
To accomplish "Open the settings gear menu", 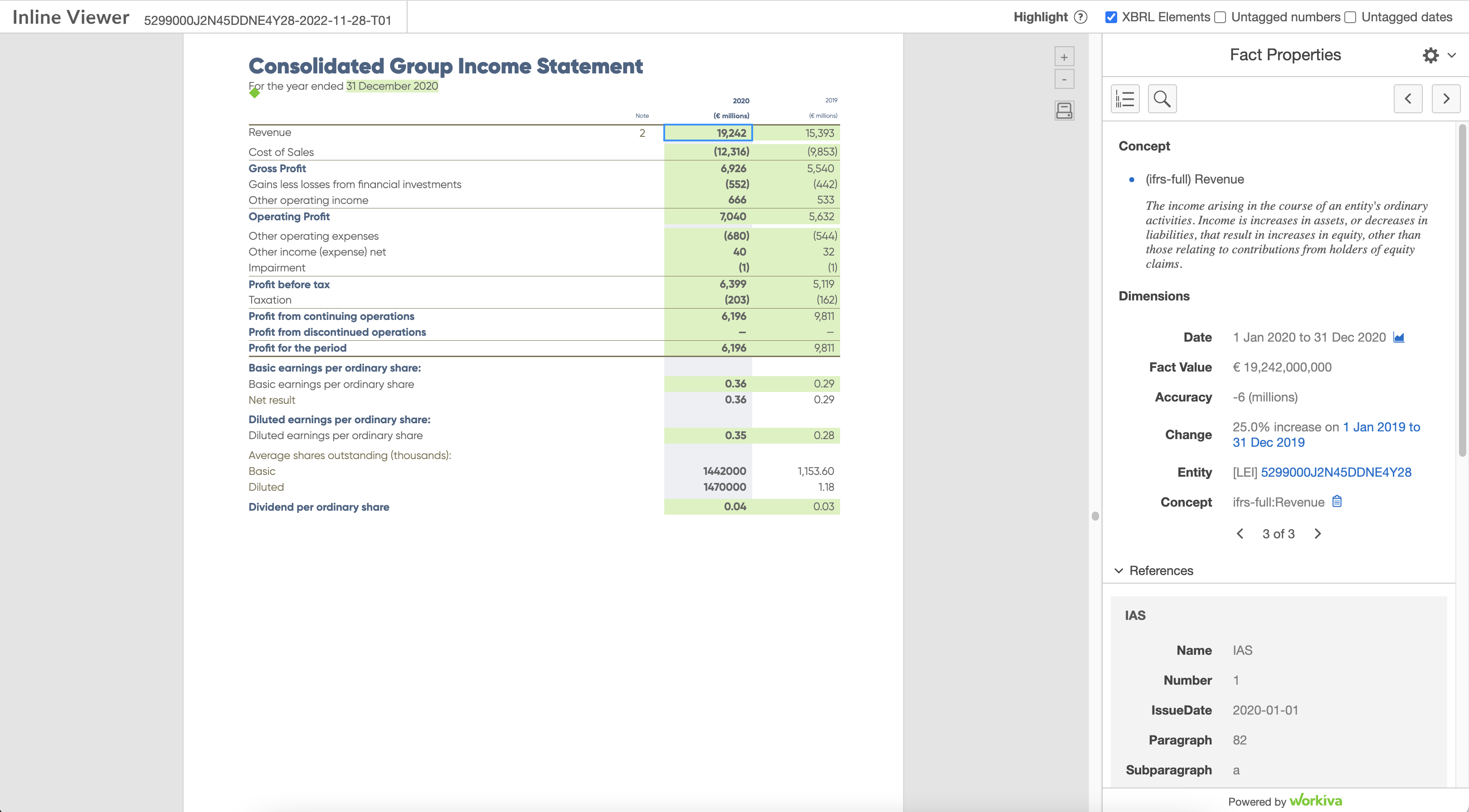I will tap(1430, 55).
